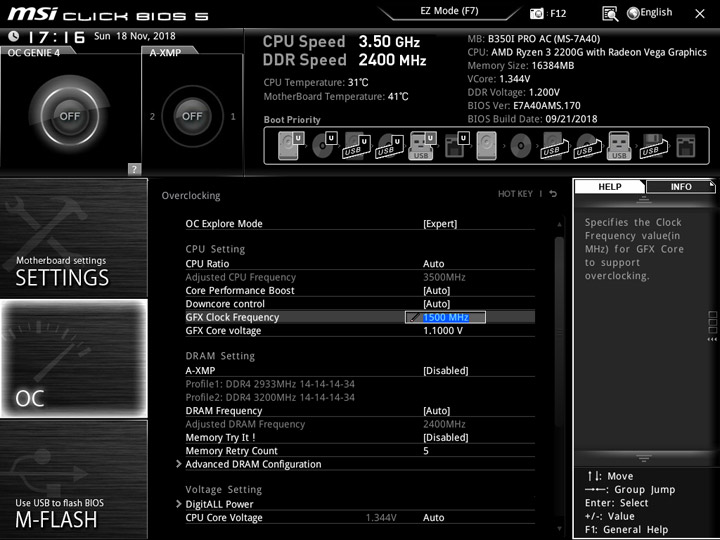Image resolution: width=720 pixels, height=540 pixels.
Task: Click the back arrow next to HOT KEY
Action: [x=553, y=194]
